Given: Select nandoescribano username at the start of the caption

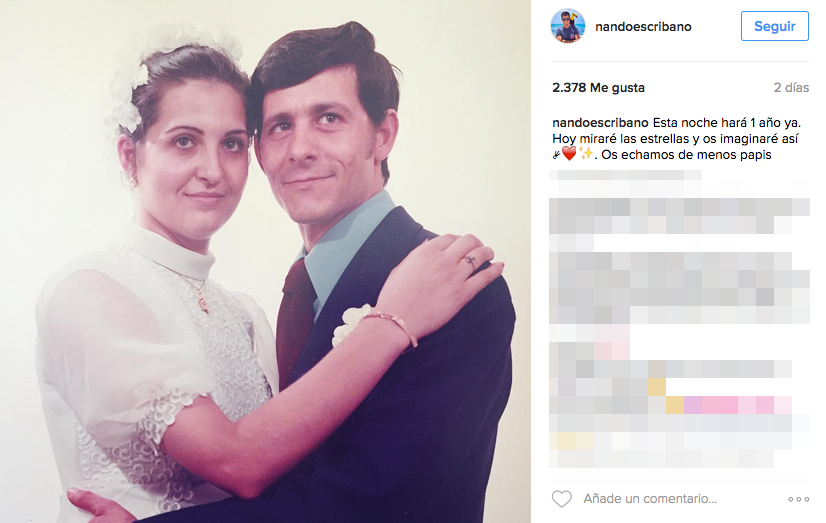Looking at the screenshot, I should pos(600,123).
